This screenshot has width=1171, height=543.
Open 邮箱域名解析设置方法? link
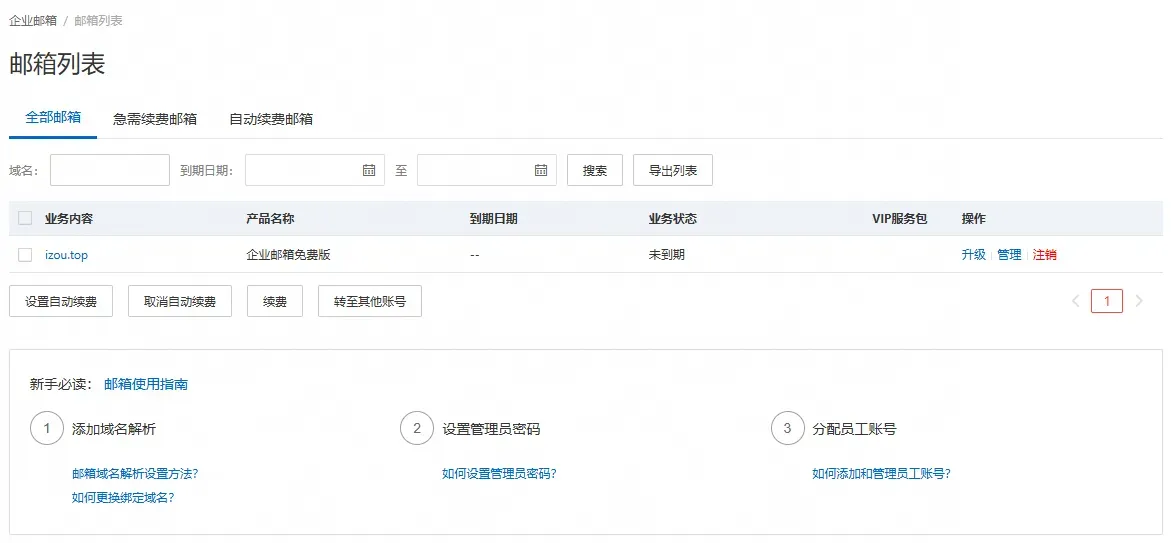click(x=135, y=474)
